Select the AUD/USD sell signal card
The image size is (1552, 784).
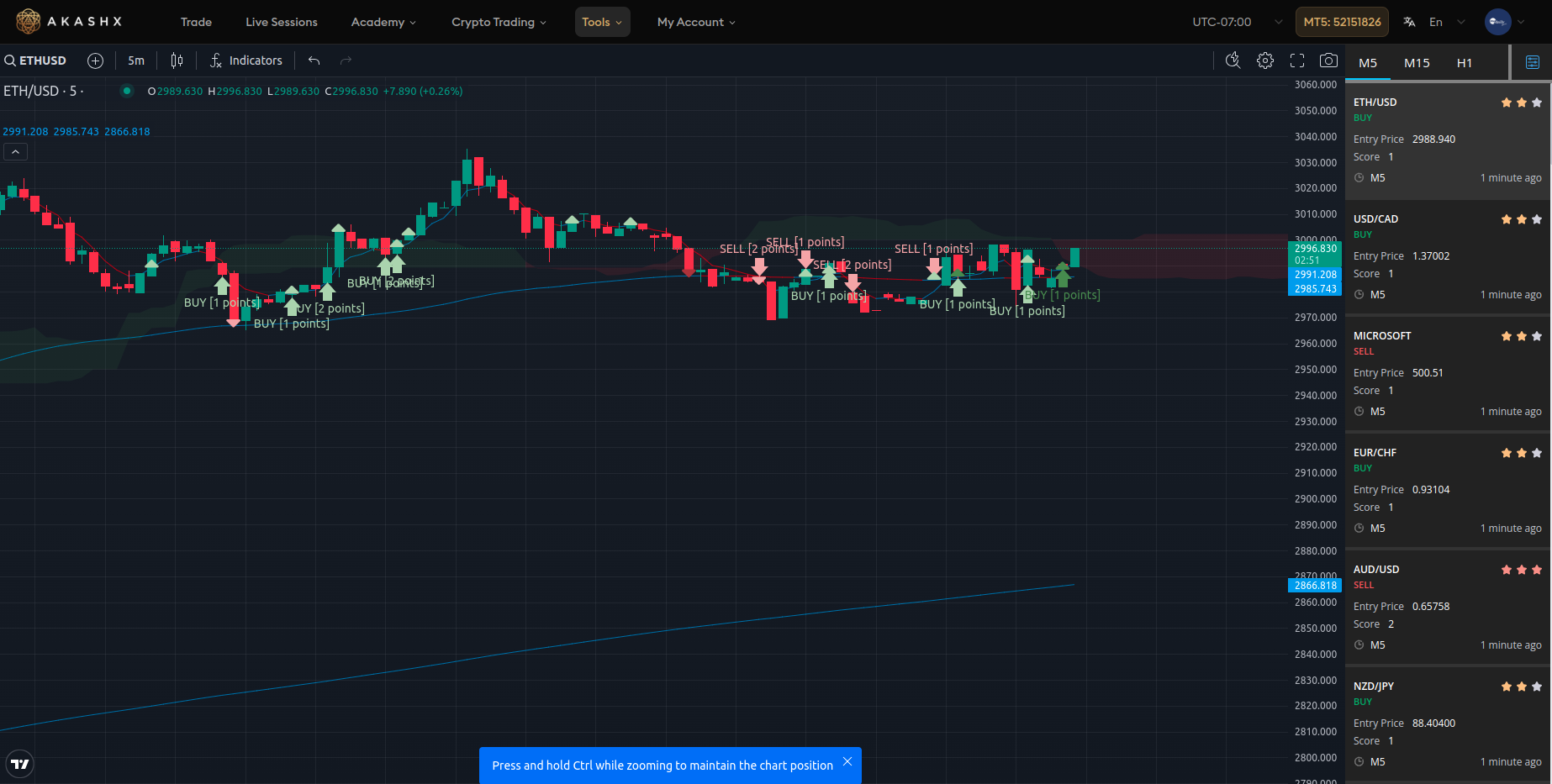1446,607
